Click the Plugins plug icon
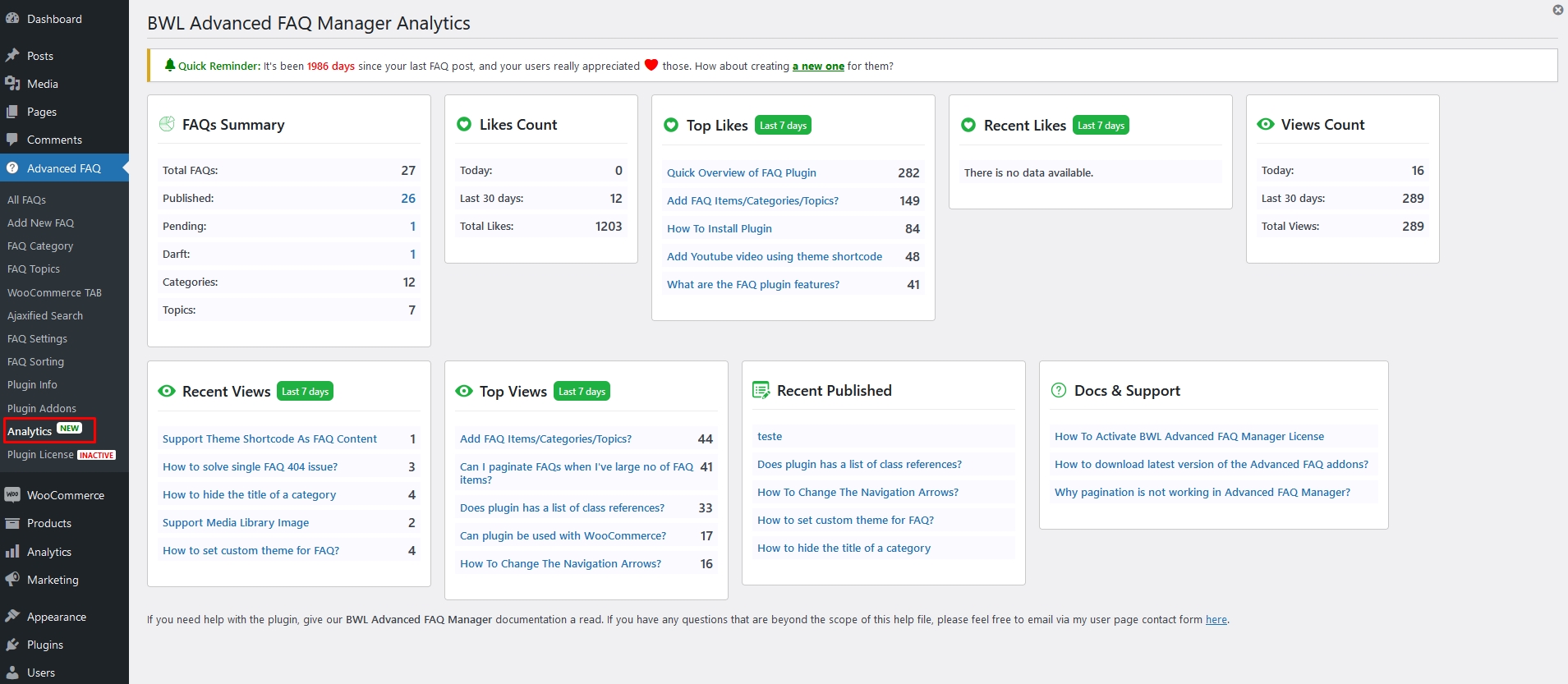 click(12, 645)
